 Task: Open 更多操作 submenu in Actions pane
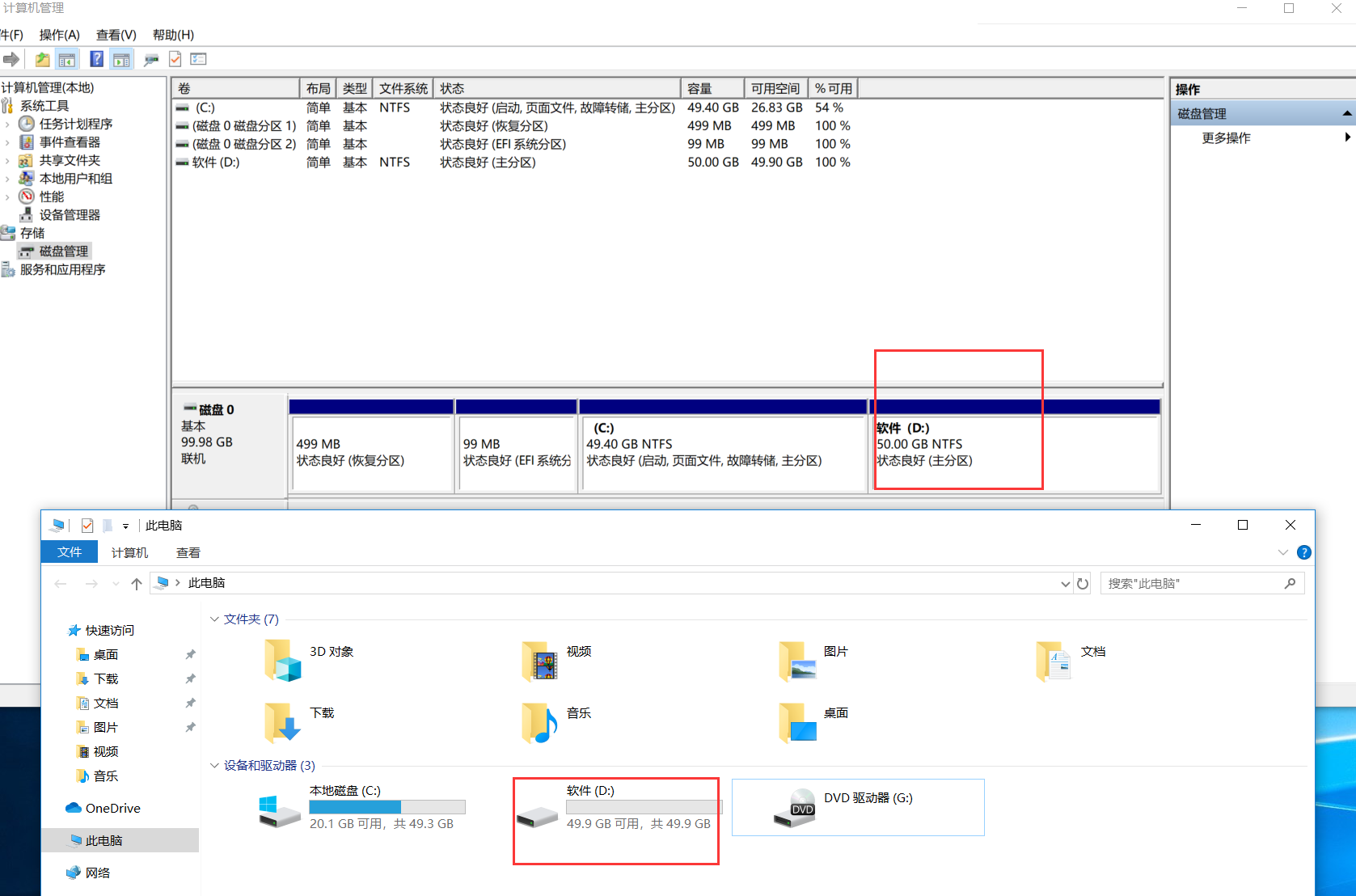[x=1226, y=138]
